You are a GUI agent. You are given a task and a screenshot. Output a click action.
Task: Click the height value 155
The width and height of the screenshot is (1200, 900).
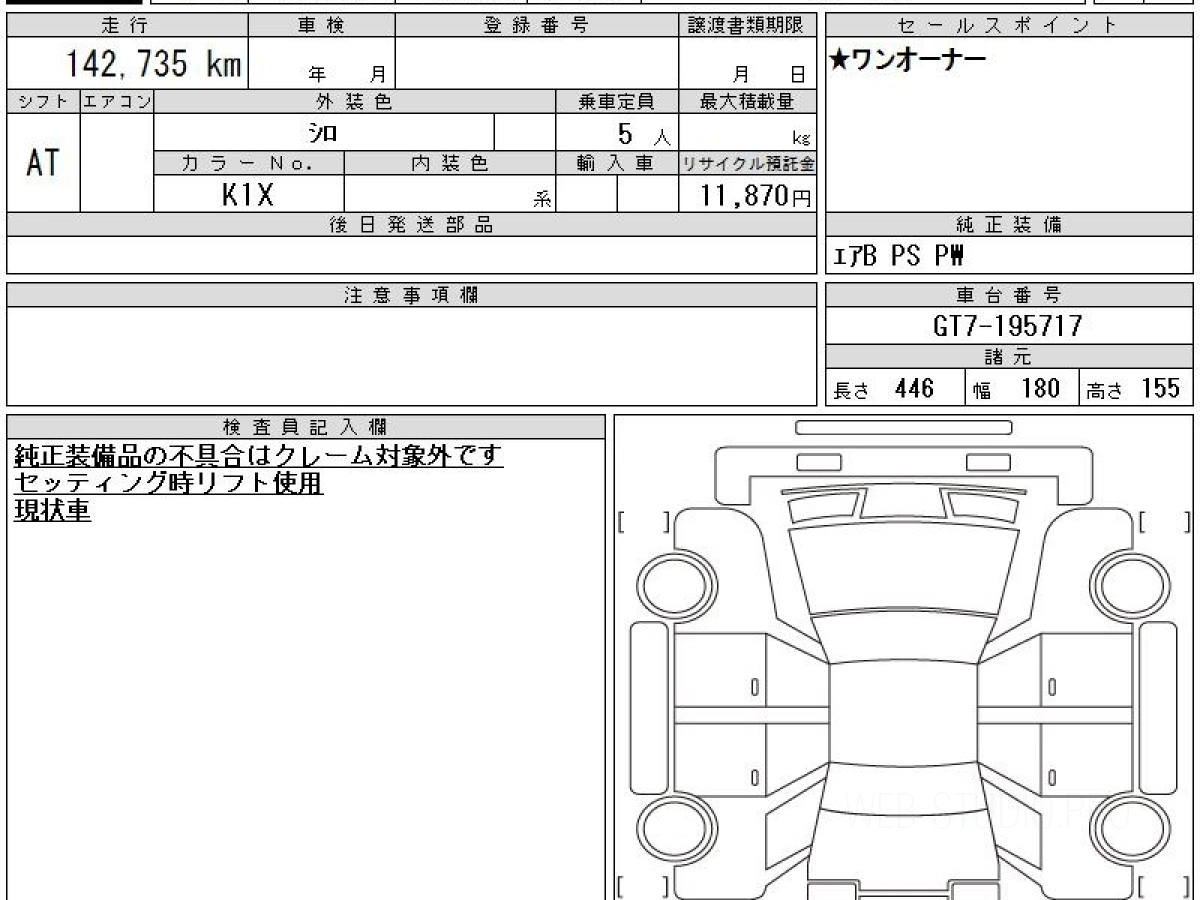click(x=1161, y=388)
